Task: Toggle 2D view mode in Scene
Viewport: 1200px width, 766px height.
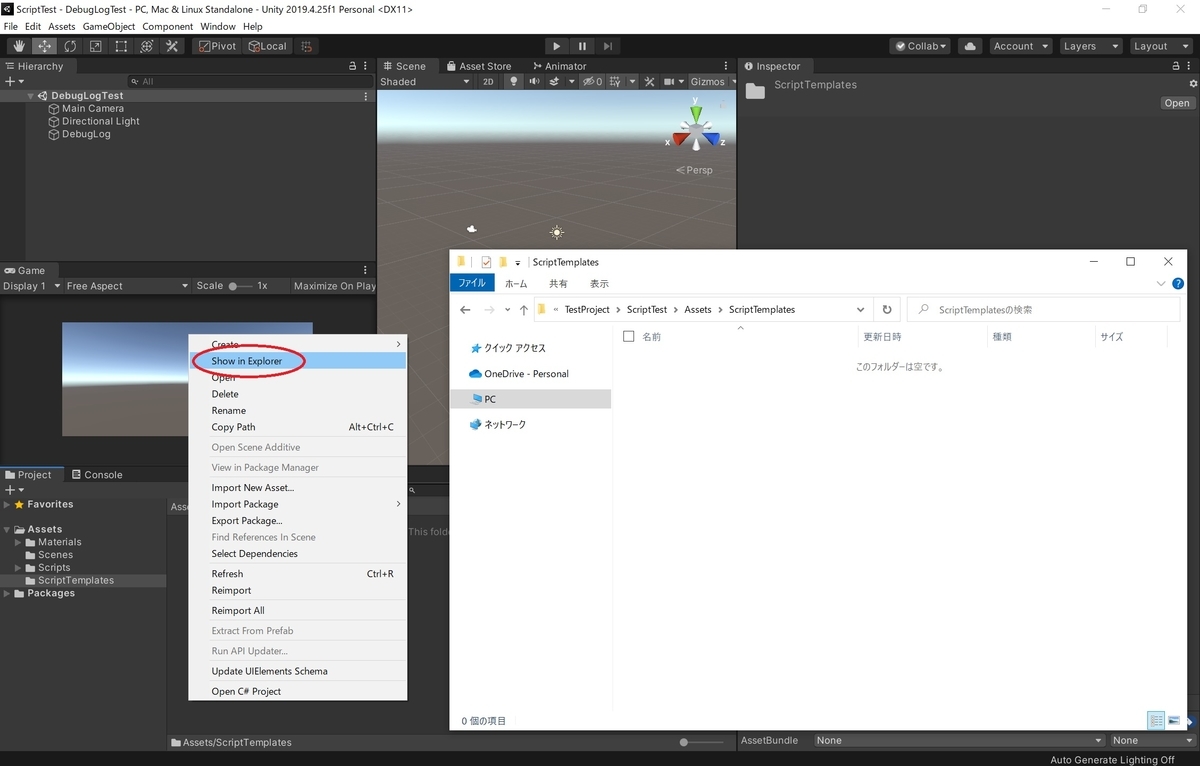Action: click(x=489, y=82)
